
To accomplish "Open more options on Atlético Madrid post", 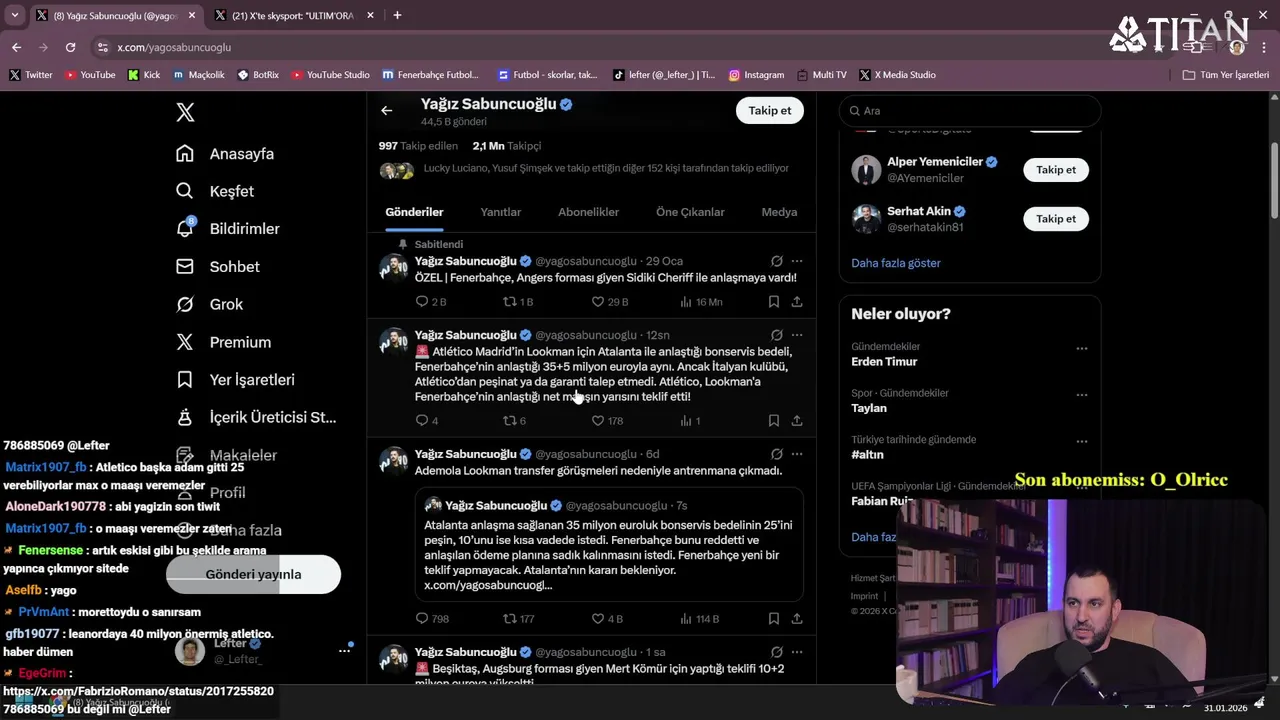I will (797, 335).
